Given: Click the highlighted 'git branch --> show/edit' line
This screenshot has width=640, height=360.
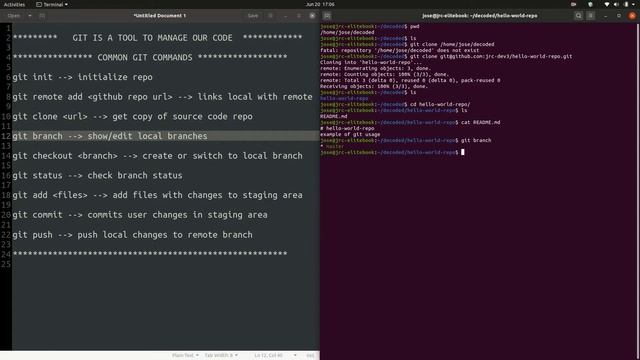Looking at the screenshot, I should pyautogui.click(x=166, y=136).
